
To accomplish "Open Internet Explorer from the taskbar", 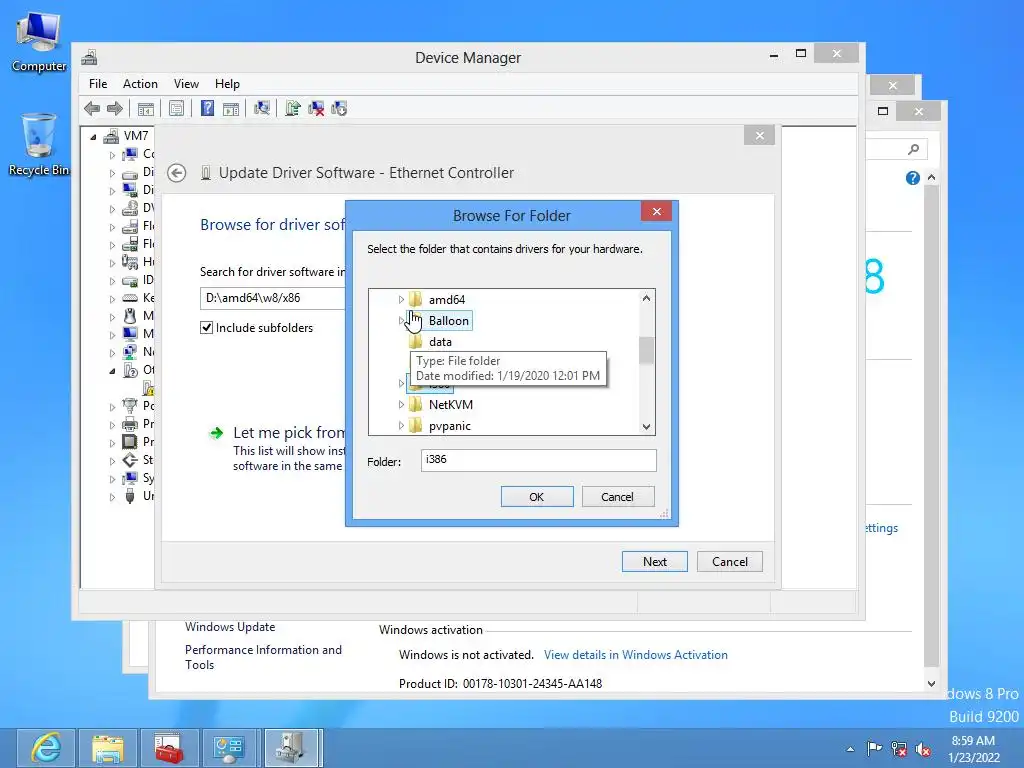I will (46, 748).
